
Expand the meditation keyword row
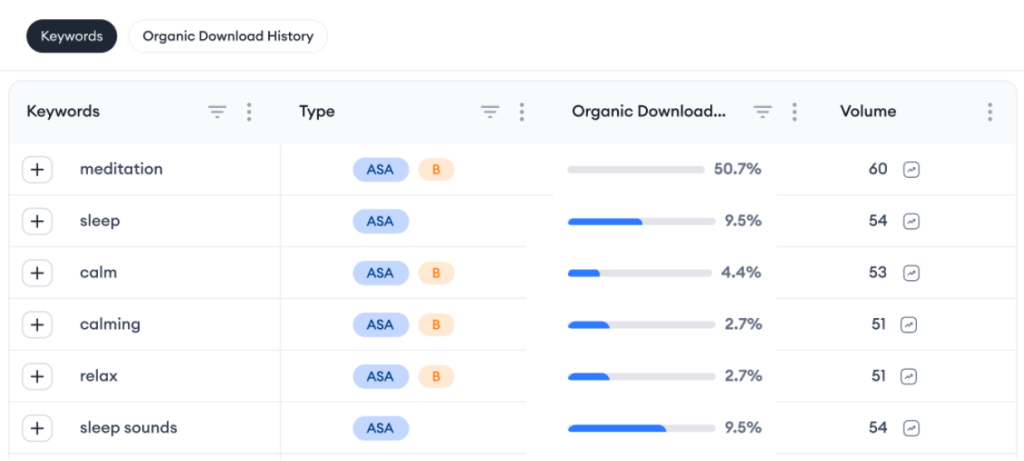pos(37,170)
